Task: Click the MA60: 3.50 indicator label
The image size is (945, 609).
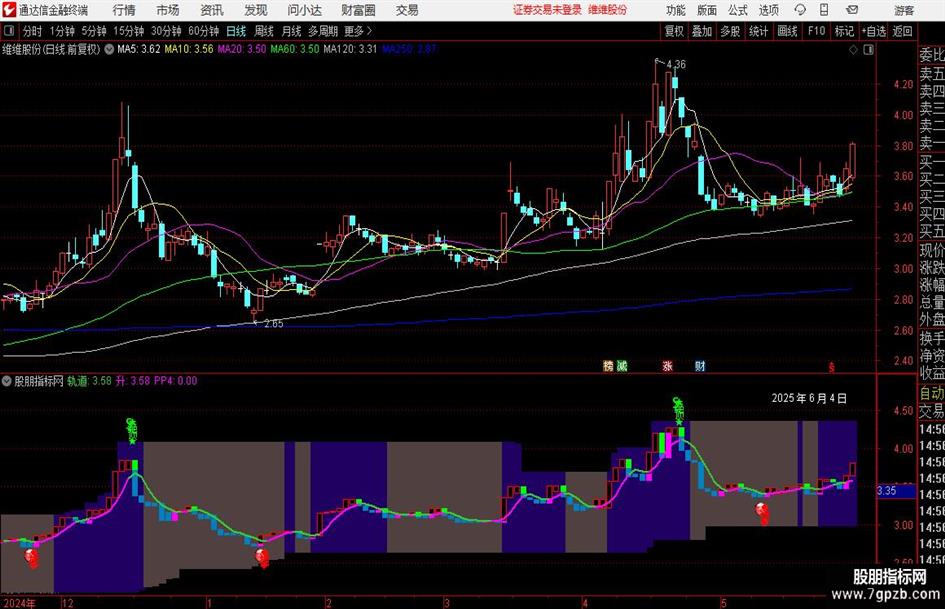Action: tap(295, 49)
